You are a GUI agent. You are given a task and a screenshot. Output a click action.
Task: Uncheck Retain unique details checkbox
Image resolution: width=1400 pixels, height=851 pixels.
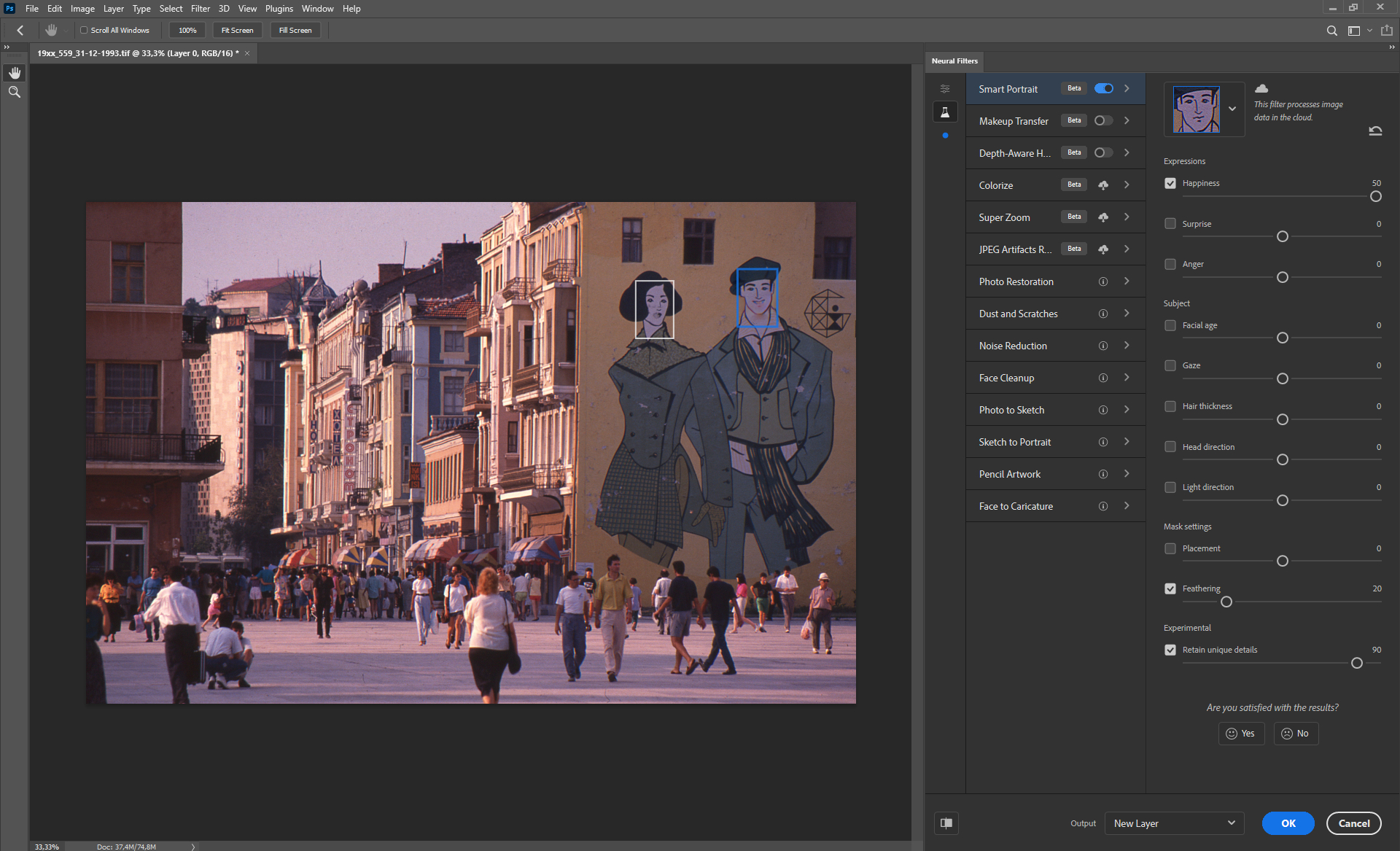(1170, 650)
